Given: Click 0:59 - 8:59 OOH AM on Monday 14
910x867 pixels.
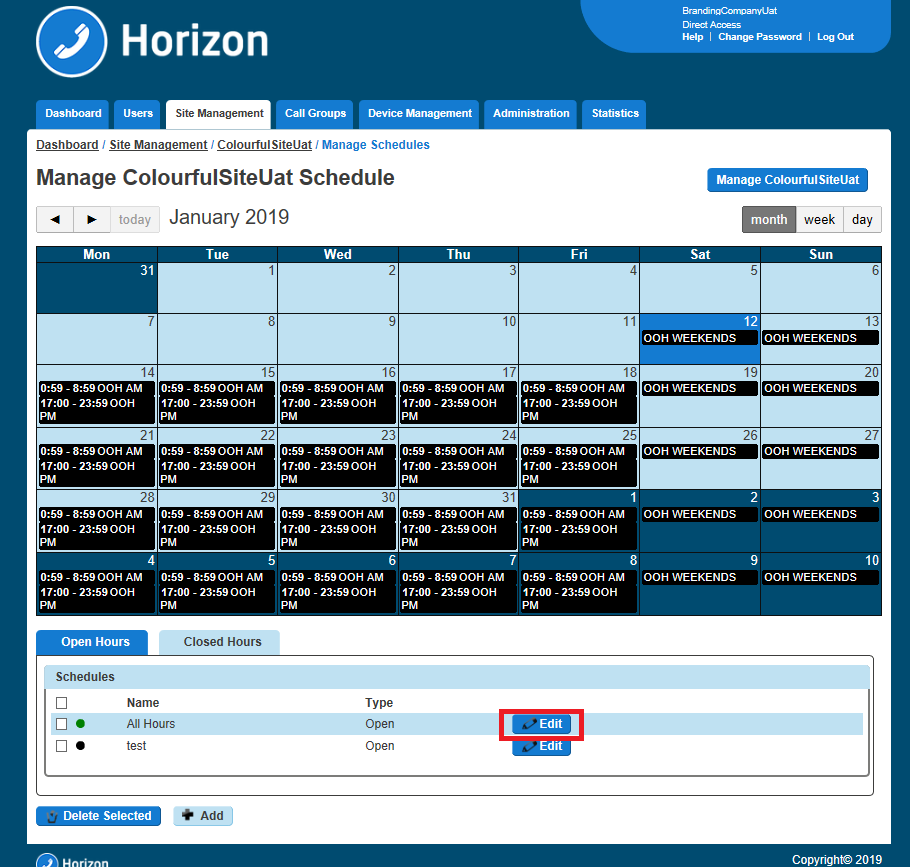Looking at the screenshot, I should click(96, 388).
